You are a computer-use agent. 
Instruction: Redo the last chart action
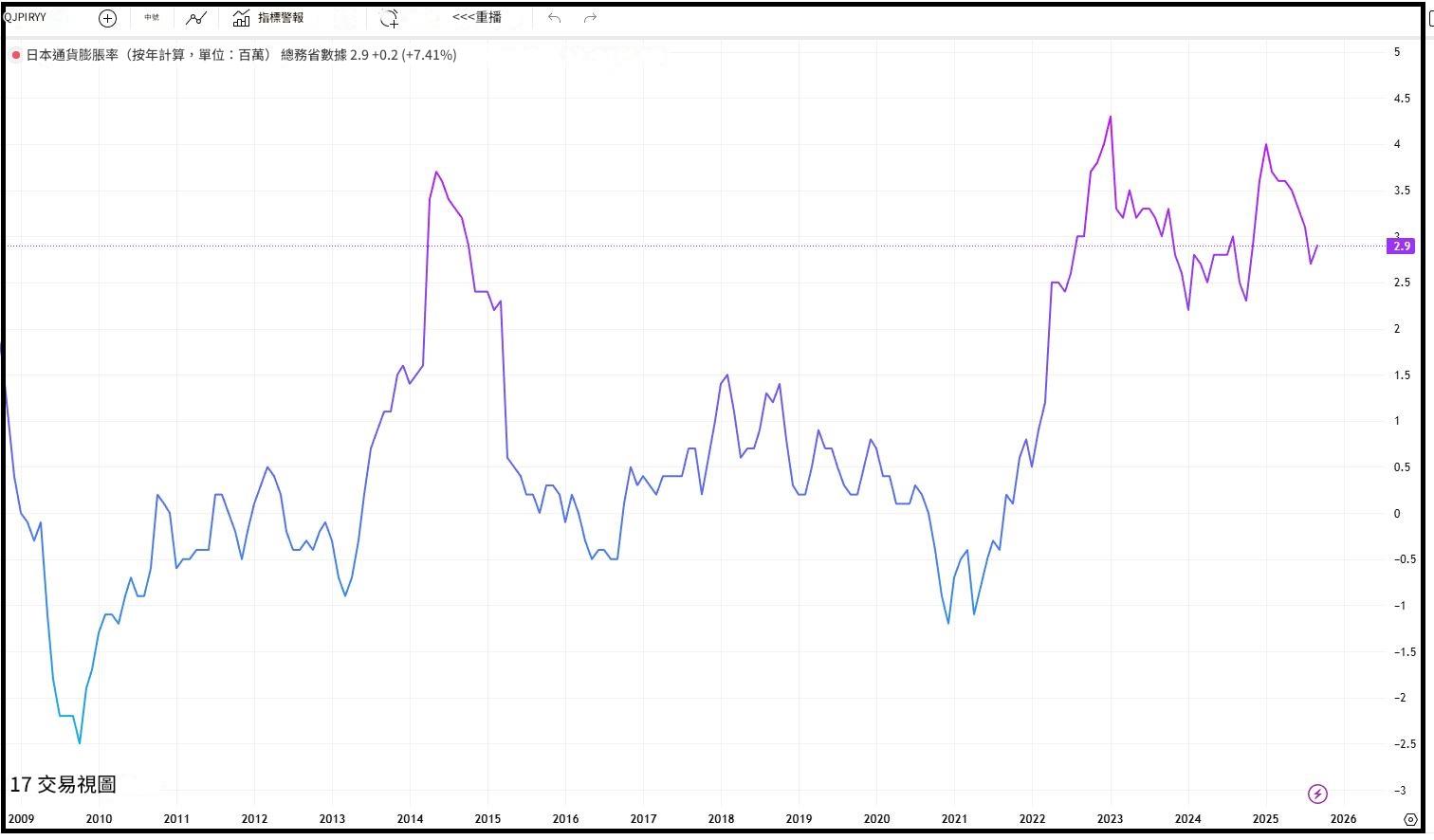tap(590, 18)
